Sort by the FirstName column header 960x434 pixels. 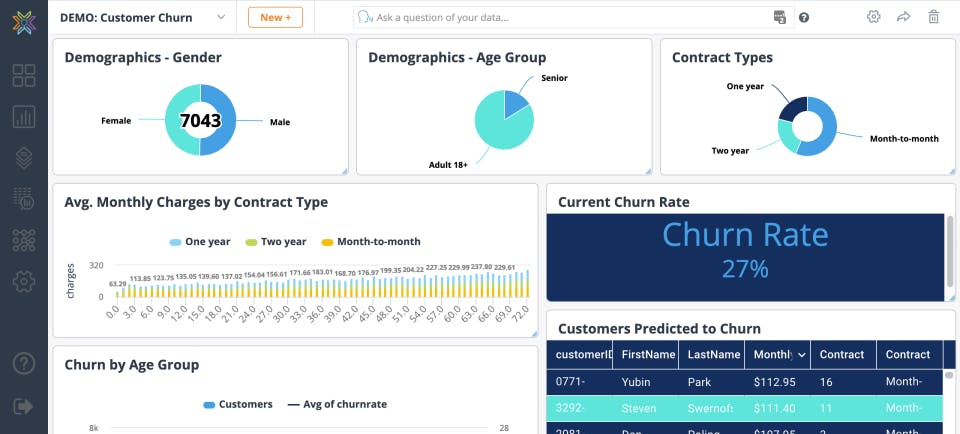pos(648,354)
